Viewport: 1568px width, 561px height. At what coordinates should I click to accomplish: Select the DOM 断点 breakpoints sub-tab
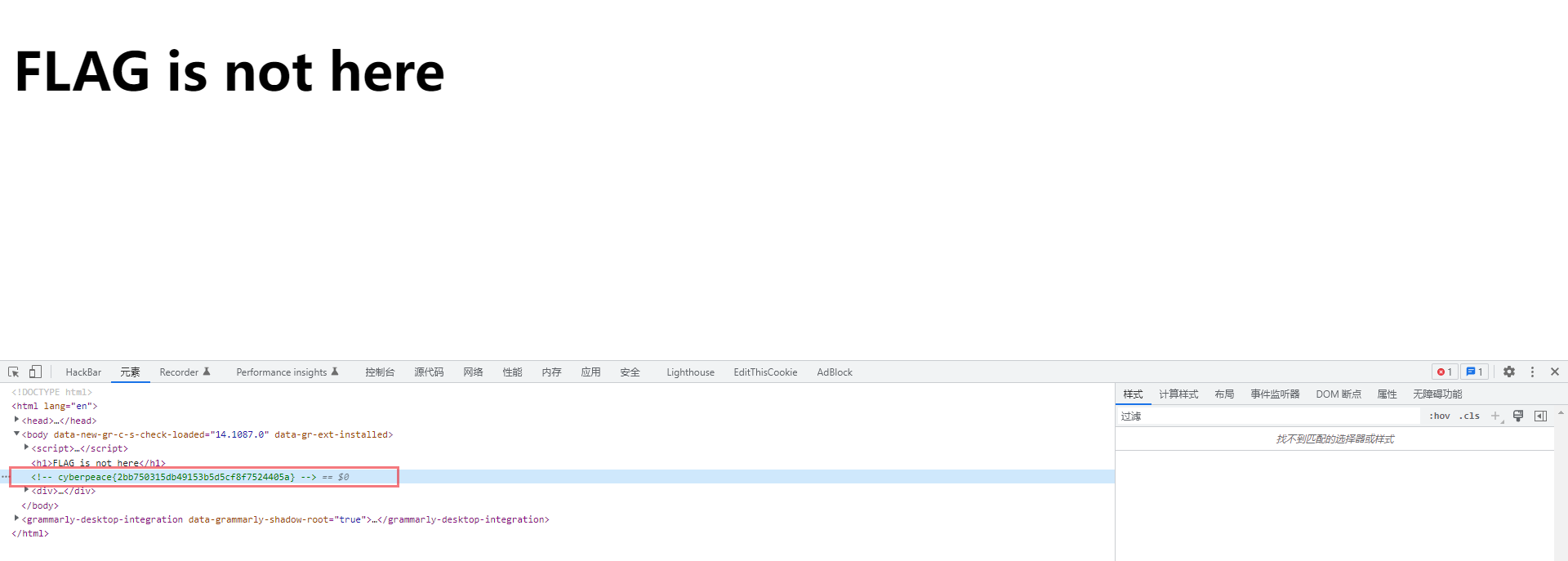(x=1339, y=394)
